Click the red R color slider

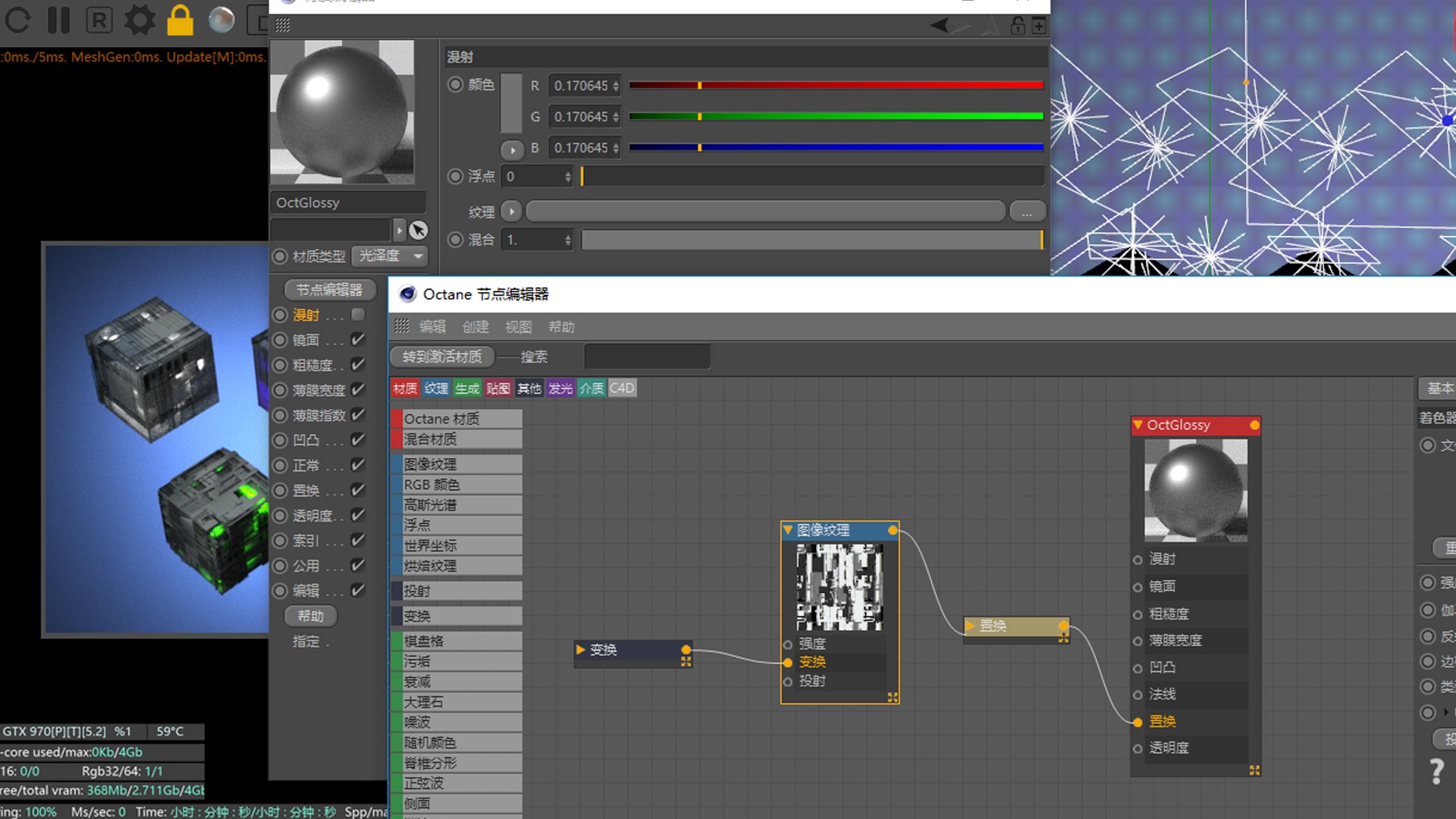(836, 86)
